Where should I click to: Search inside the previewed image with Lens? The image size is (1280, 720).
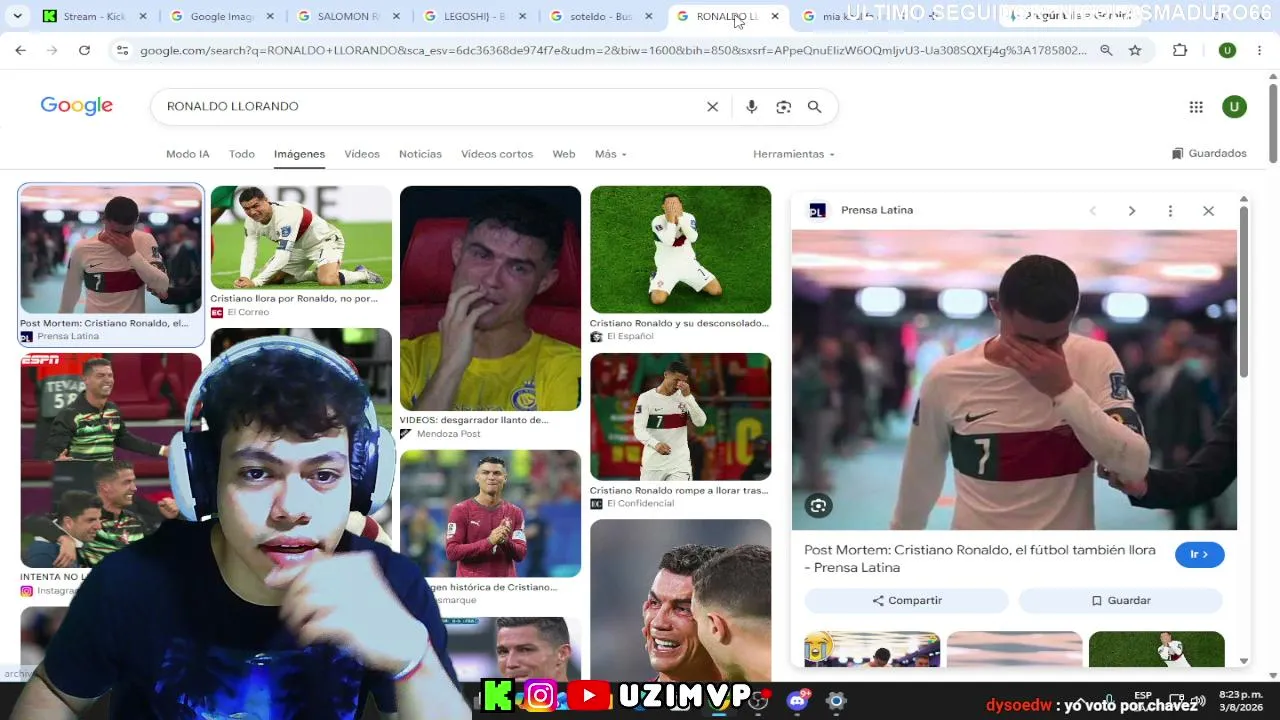818,505
